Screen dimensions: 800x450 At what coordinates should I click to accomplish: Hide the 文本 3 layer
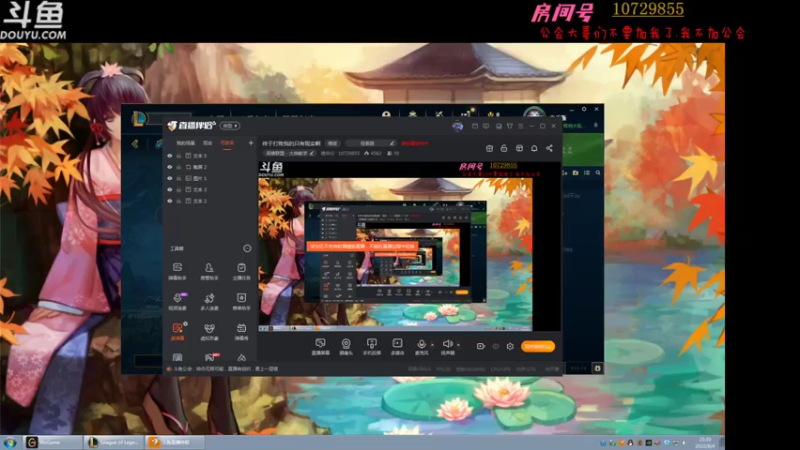[169, 189]
